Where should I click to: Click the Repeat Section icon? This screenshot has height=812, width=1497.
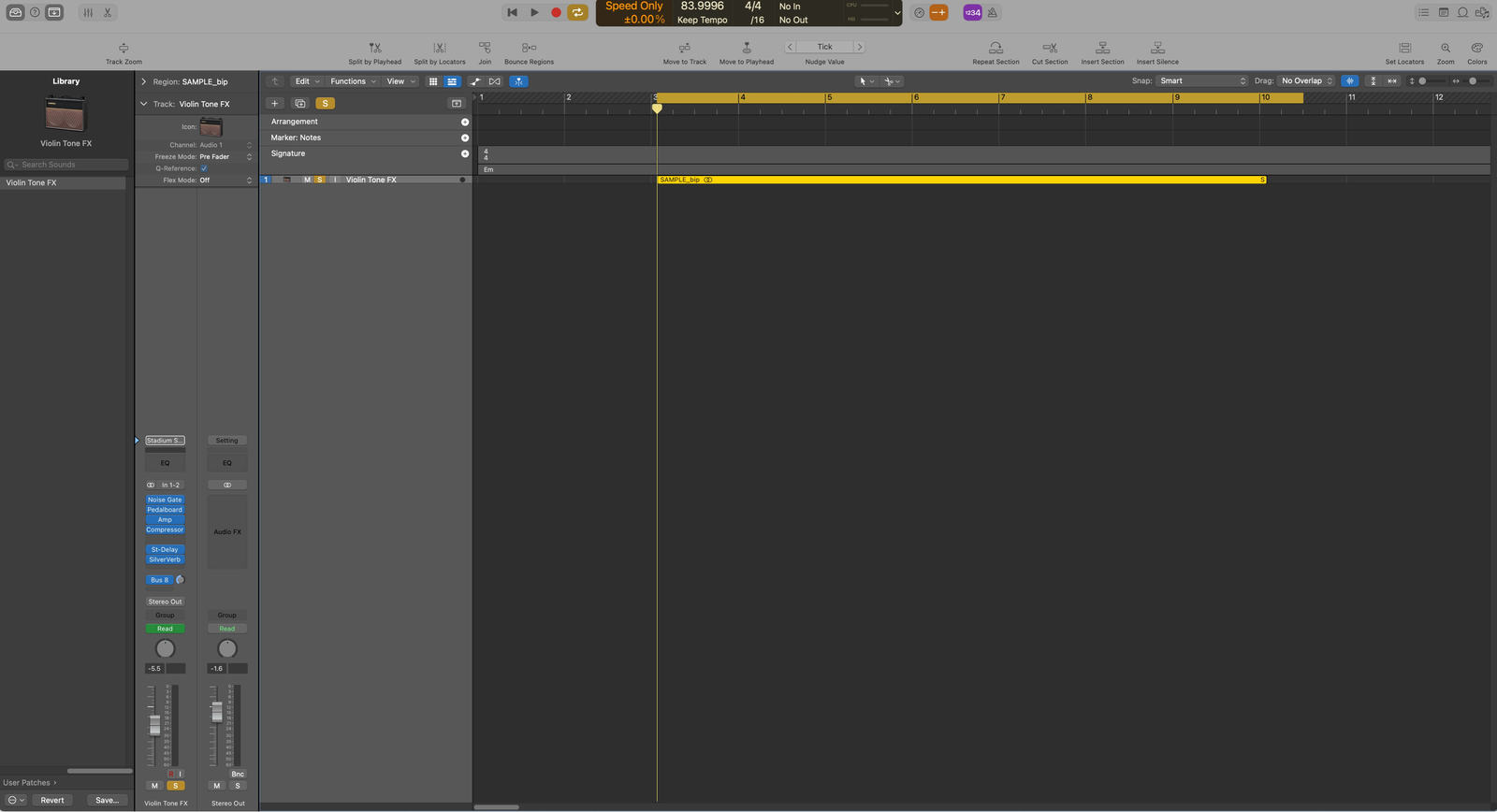click(996, 48)
